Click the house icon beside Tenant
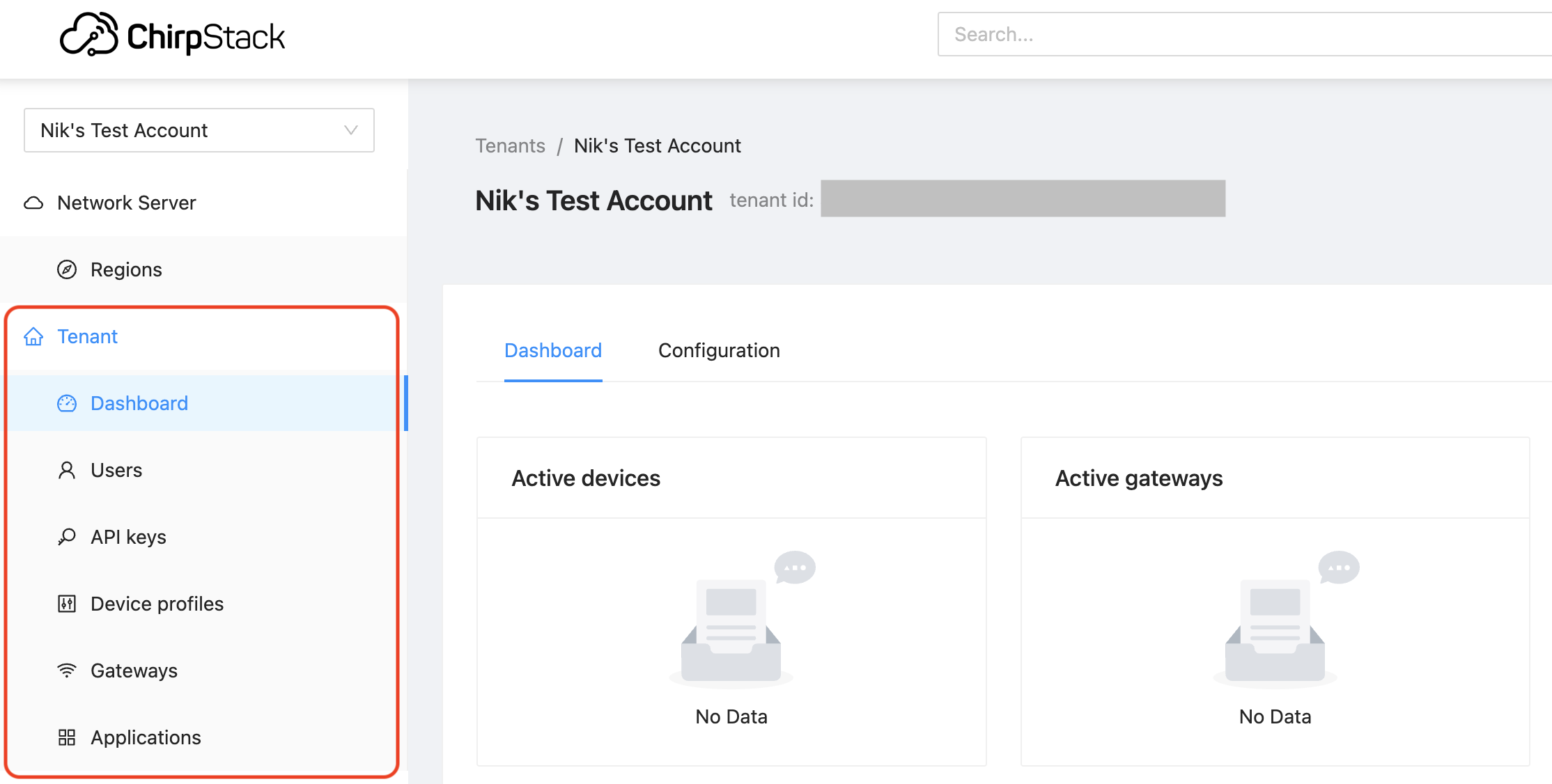The image size is (1552, 784). click(33, 337)
